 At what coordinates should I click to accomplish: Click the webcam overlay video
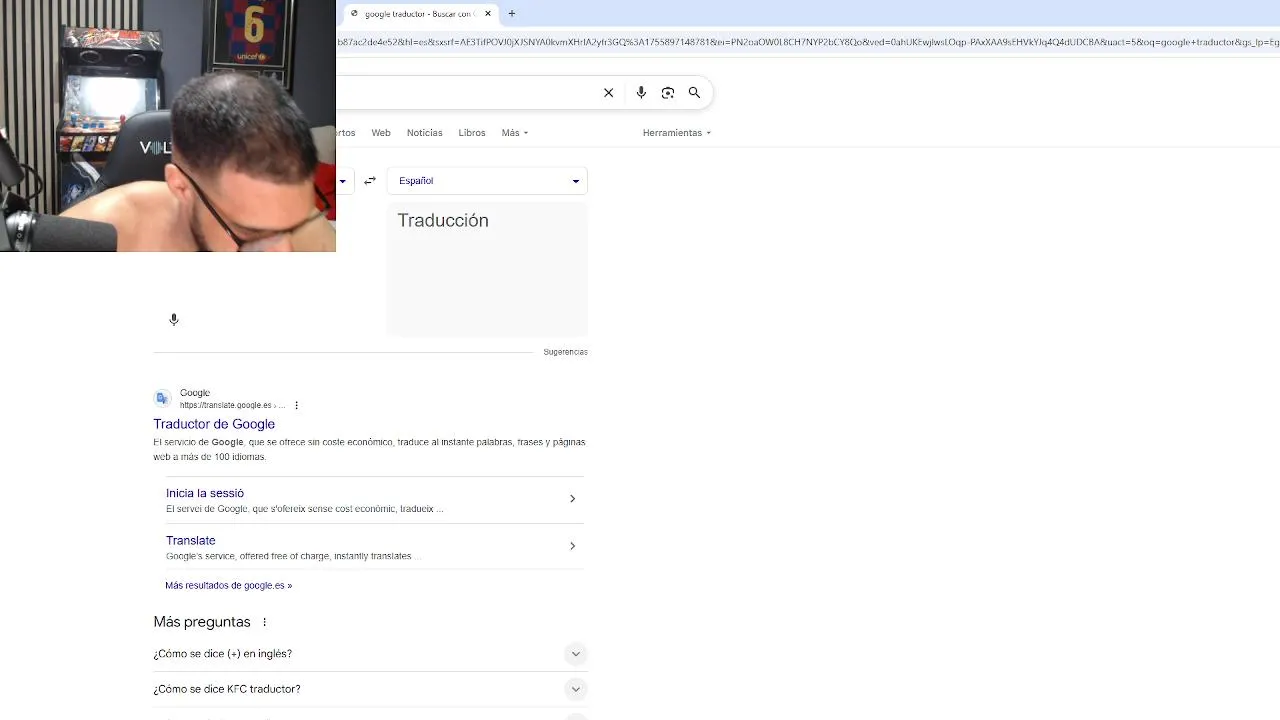[168, 126]
